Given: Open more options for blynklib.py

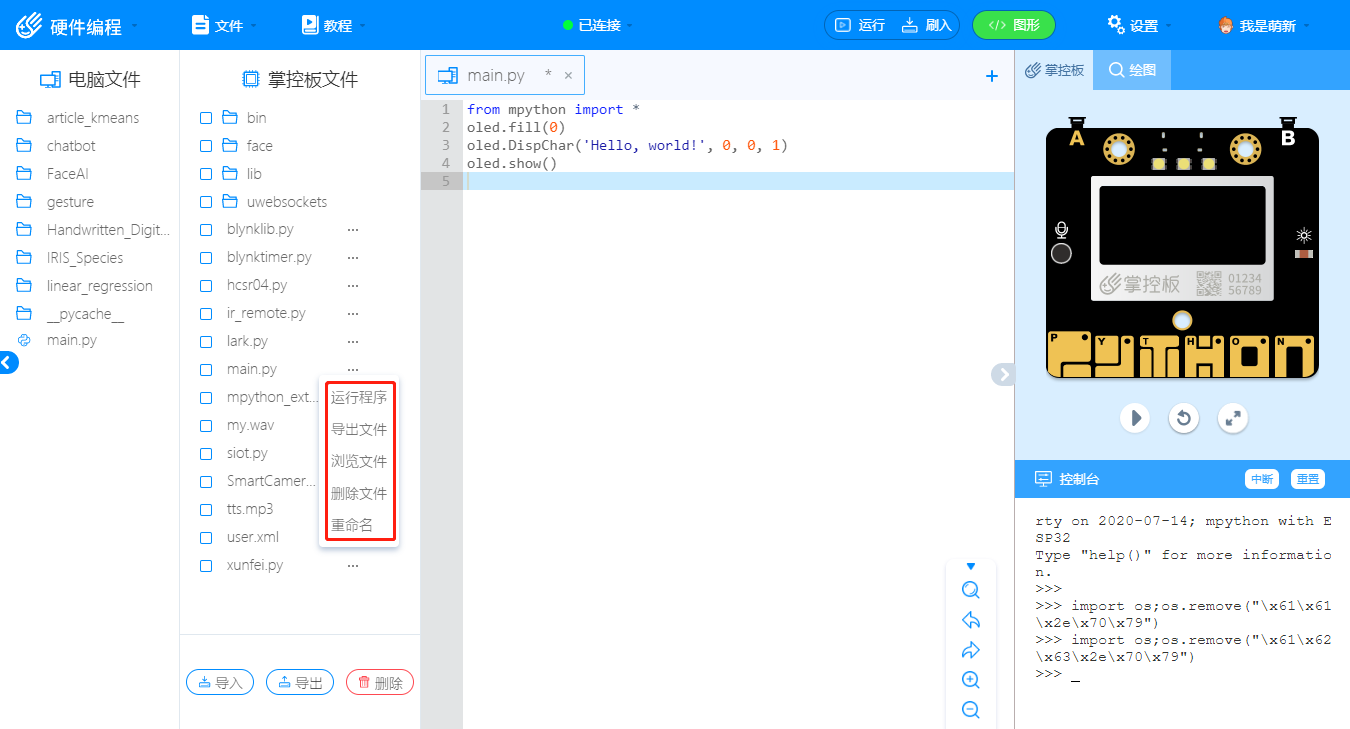Looking at the screenshot, I should point(353,230).
